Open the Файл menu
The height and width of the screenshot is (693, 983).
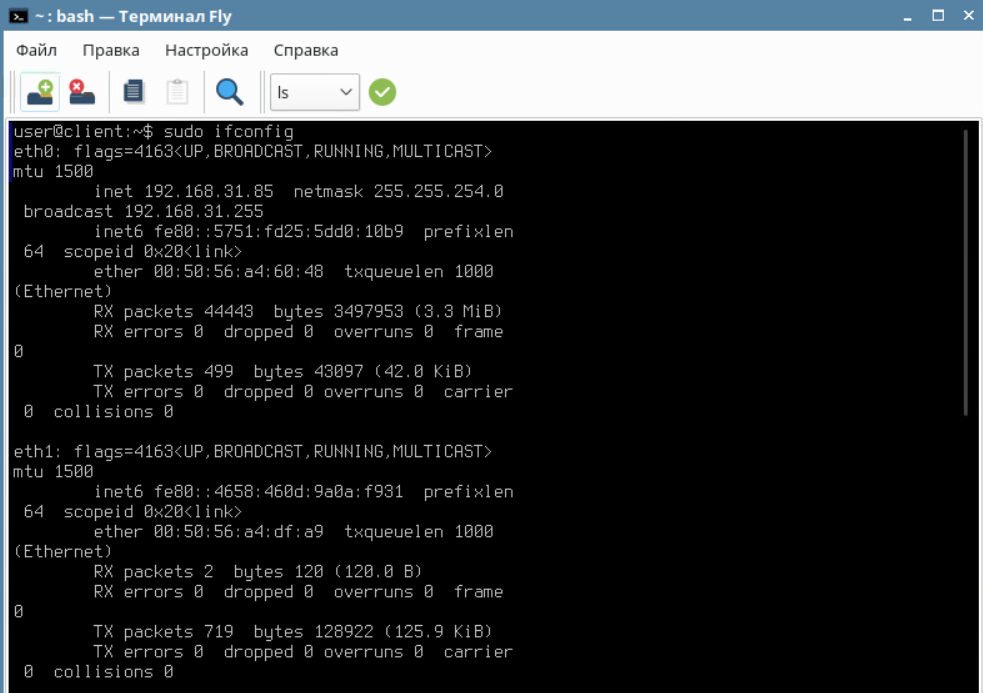36,50
